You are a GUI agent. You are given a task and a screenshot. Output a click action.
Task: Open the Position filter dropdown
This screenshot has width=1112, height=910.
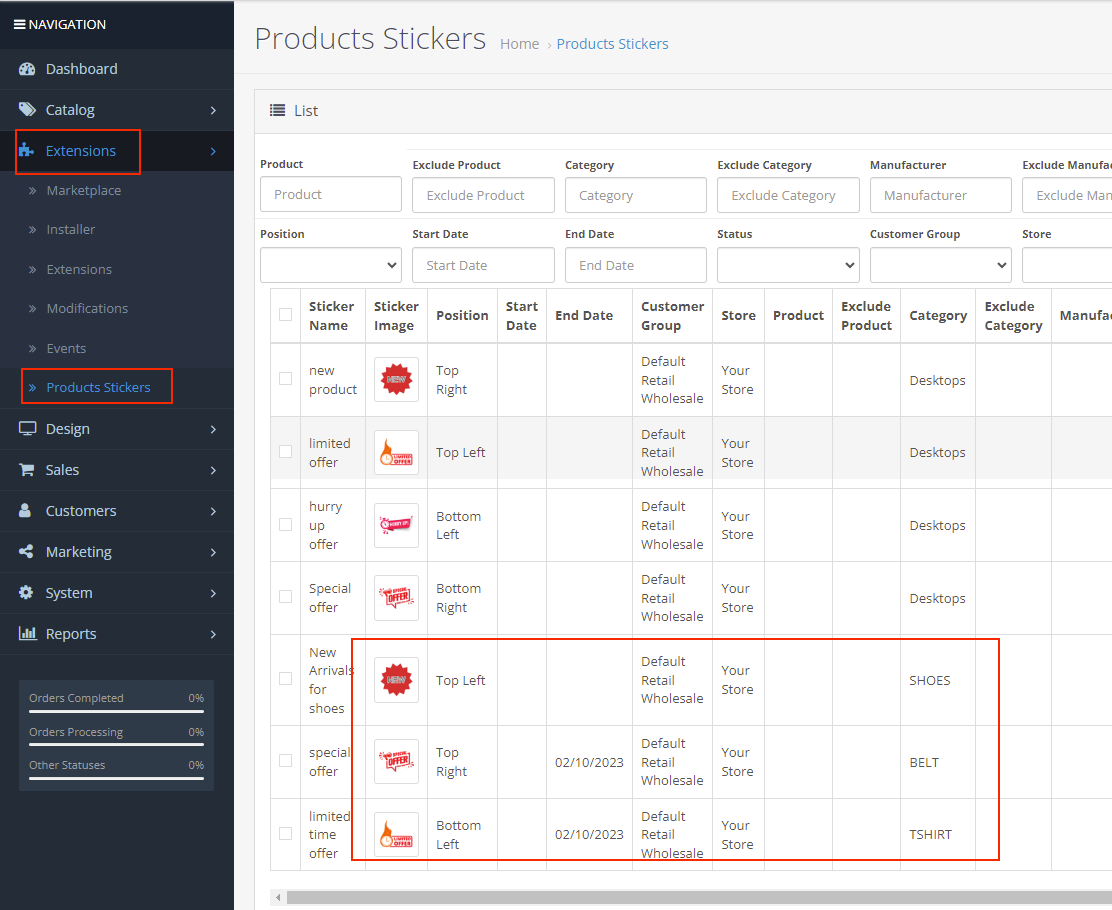pyautogui.click(x=330, y=265)
